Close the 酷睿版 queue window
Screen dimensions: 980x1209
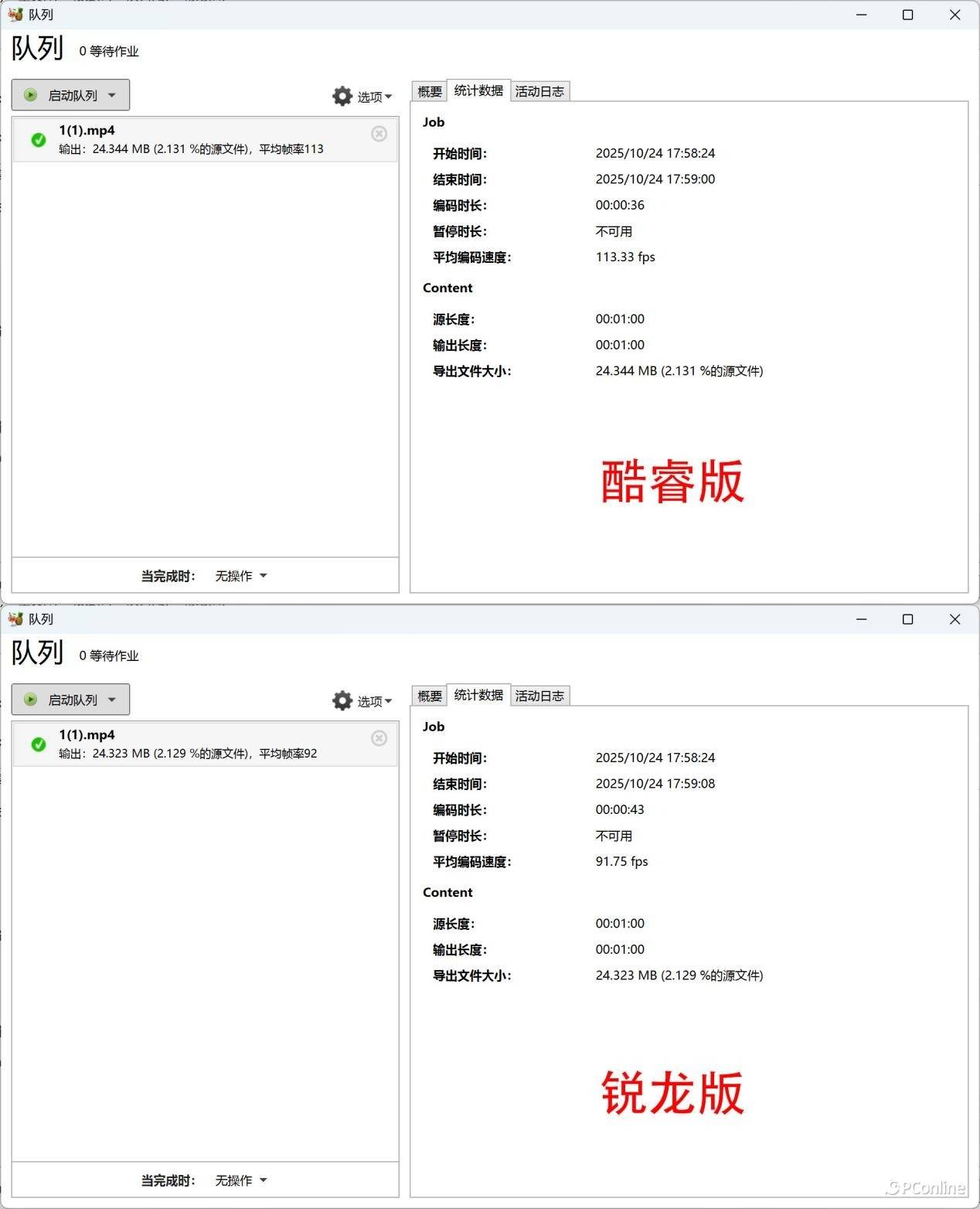954,15
